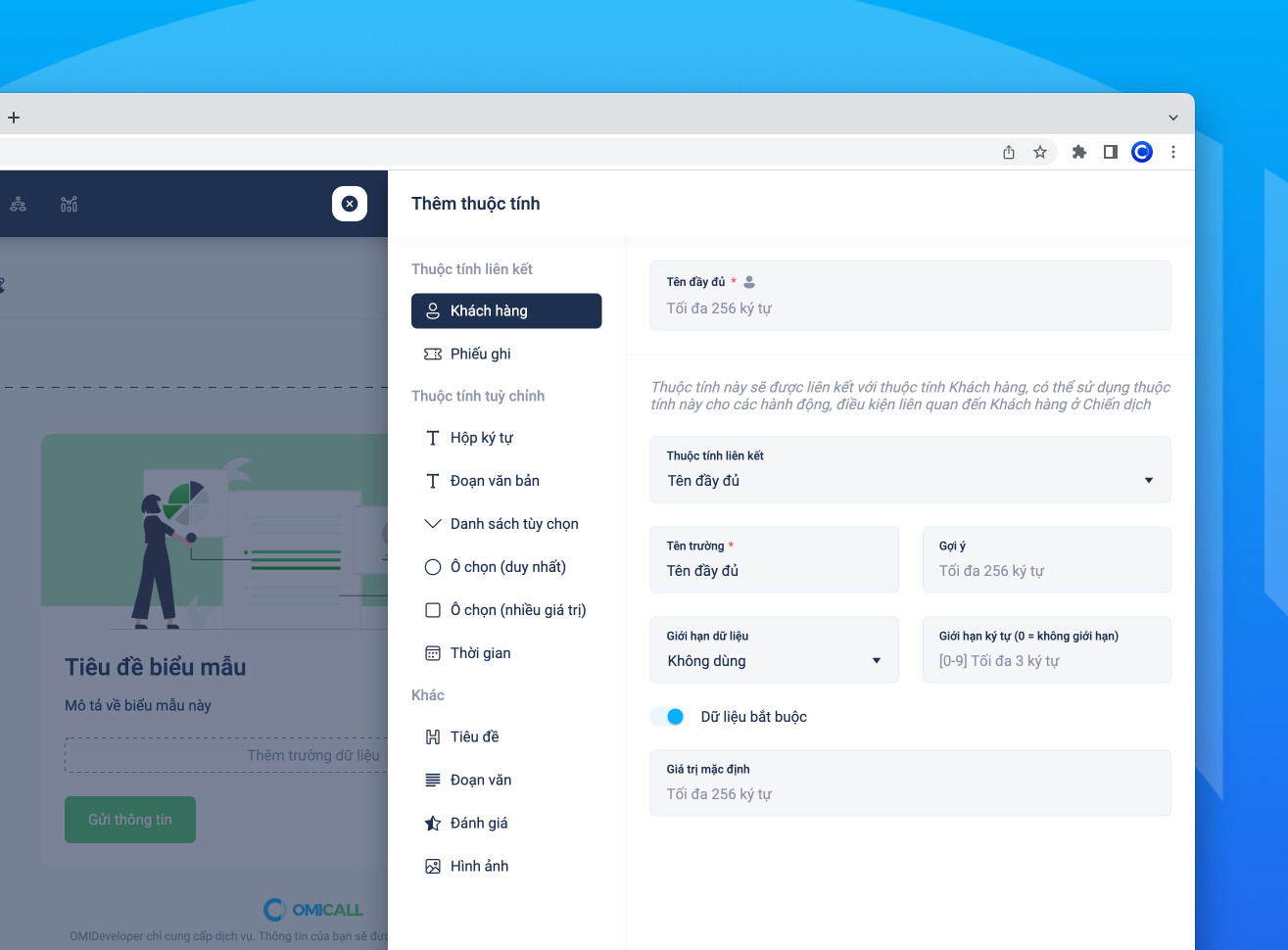This screenshot has height=950, width=1288.
Task: Open the Thuộc tính liên kết dropdown
Action: [x=911, y=470]
